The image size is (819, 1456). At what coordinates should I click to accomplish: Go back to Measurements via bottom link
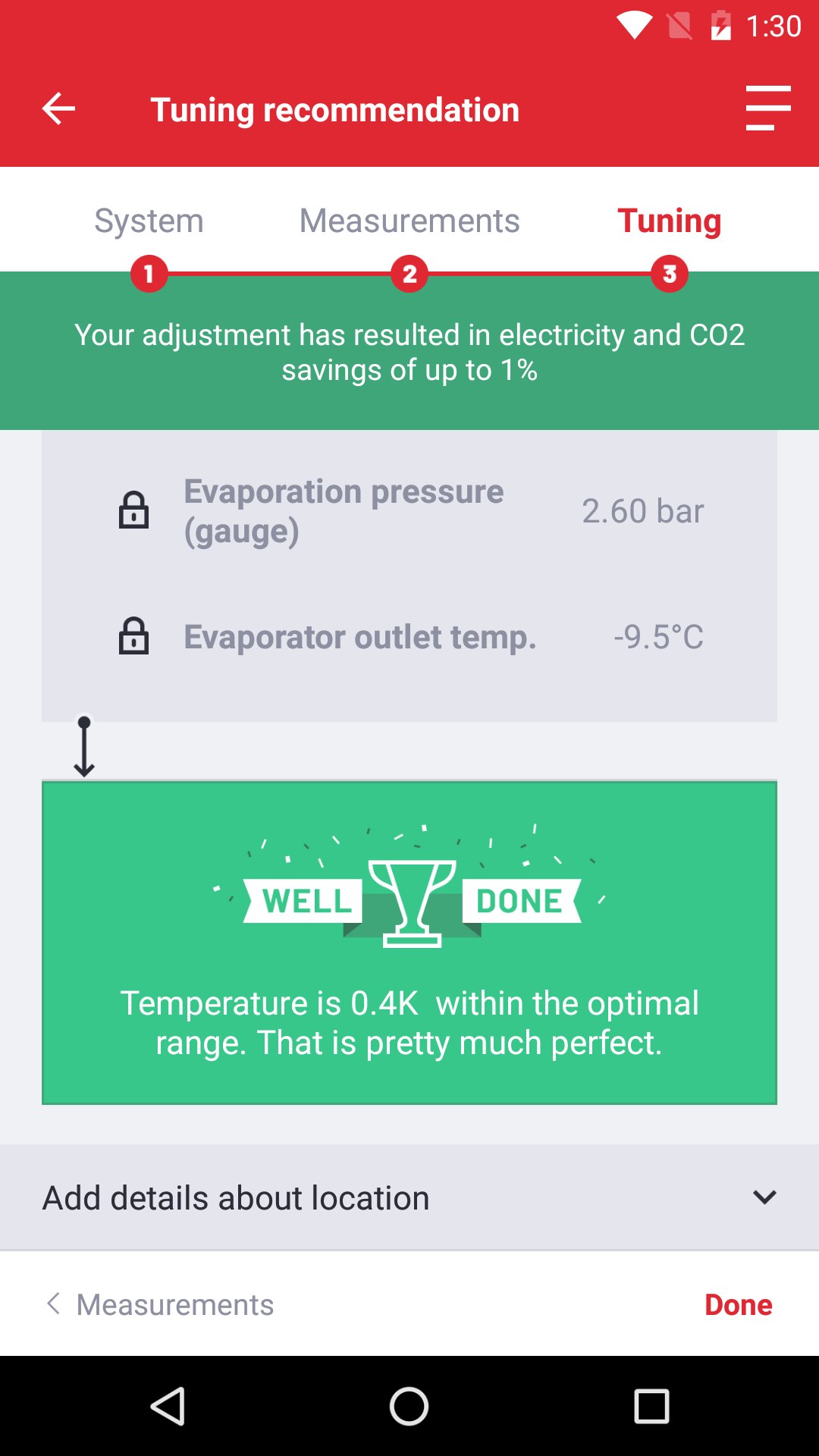(160, 1304)
